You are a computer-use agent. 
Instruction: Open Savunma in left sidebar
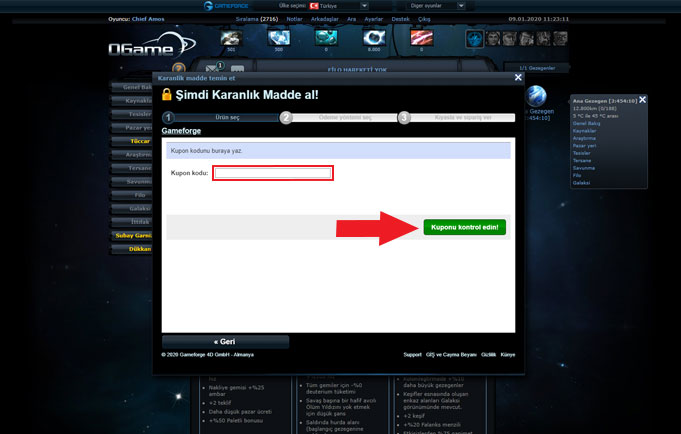[132, 182]
